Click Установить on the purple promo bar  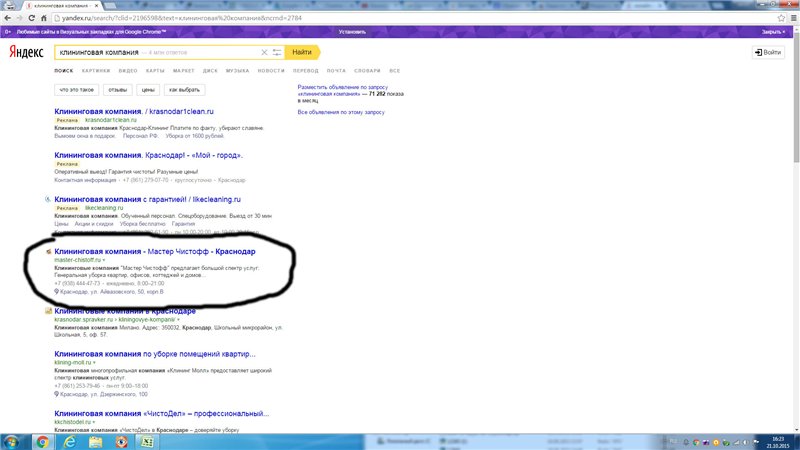pos(352,32)
